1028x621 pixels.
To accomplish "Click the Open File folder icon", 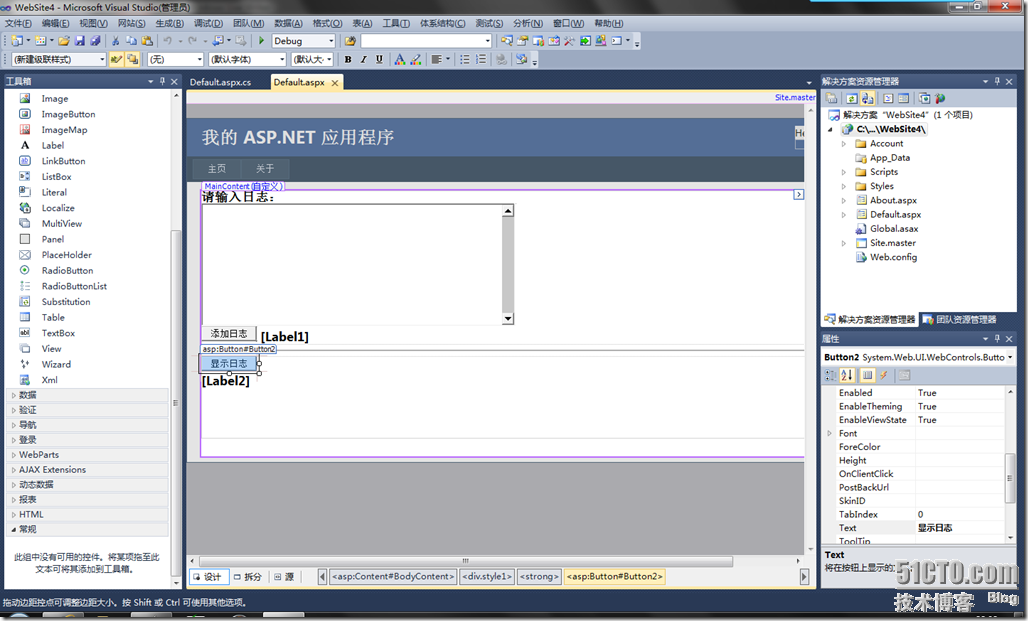I will 64,41.
